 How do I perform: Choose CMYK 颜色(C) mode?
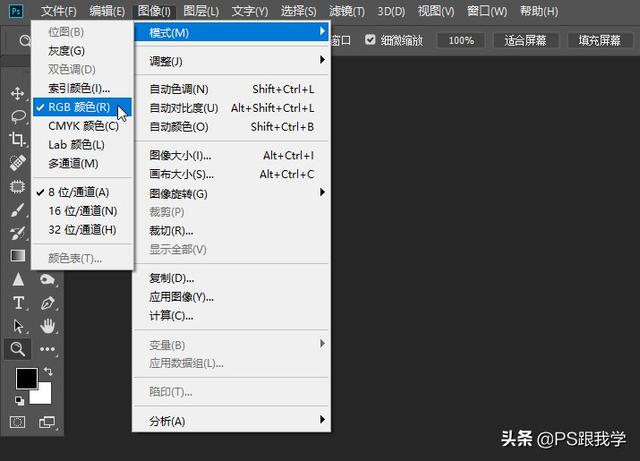[82, 126]
